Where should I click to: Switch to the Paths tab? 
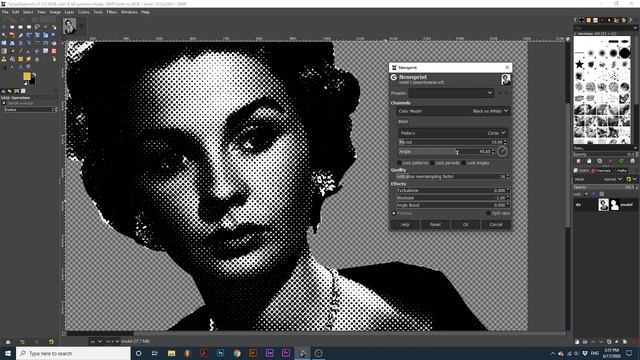[x=621, y=171]
